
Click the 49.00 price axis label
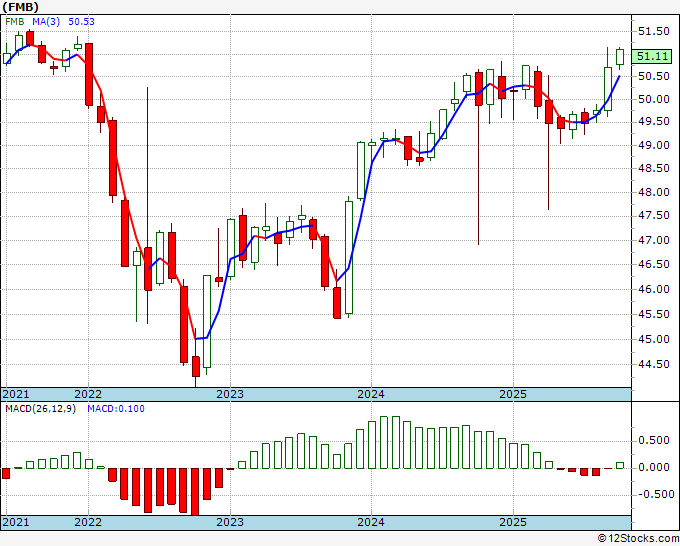tap(654, 145)
